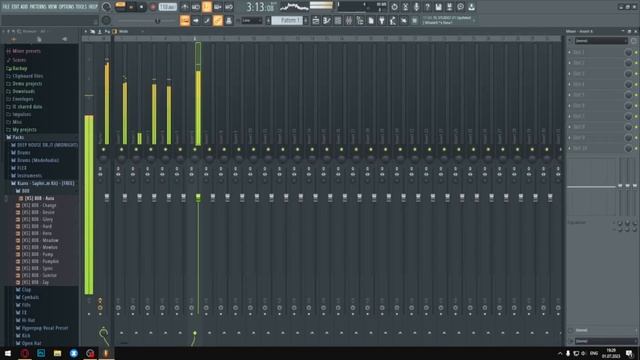Mute the selected green mixer track

click(195, 150)
